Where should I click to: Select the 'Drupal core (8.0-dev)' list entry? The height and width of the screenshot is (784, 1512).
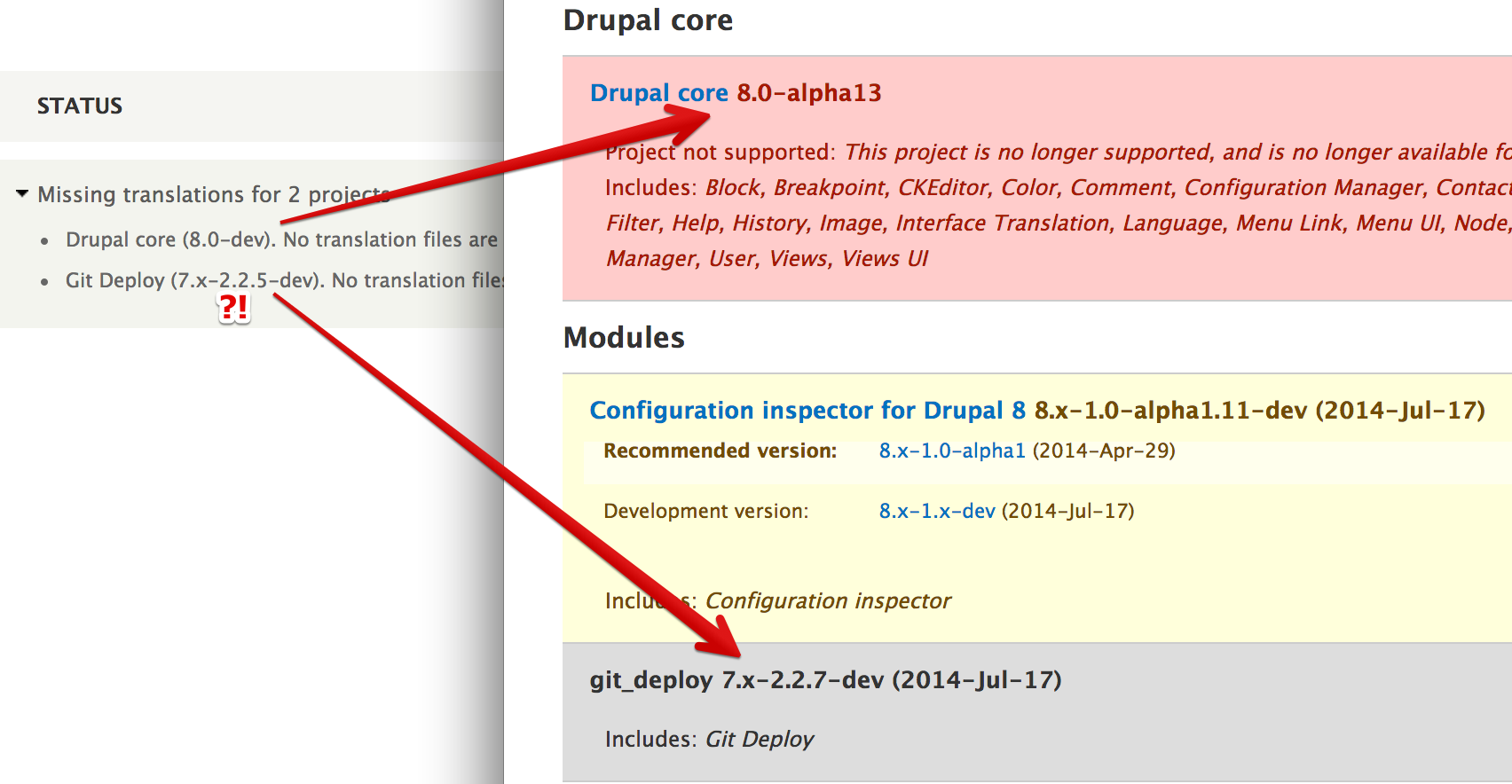[x=281, y=239]
